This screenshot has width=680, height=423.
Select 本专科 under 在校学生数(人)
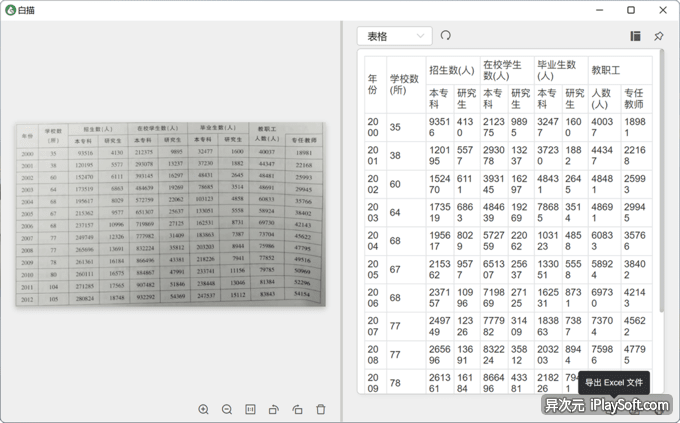tap(494, 99)
